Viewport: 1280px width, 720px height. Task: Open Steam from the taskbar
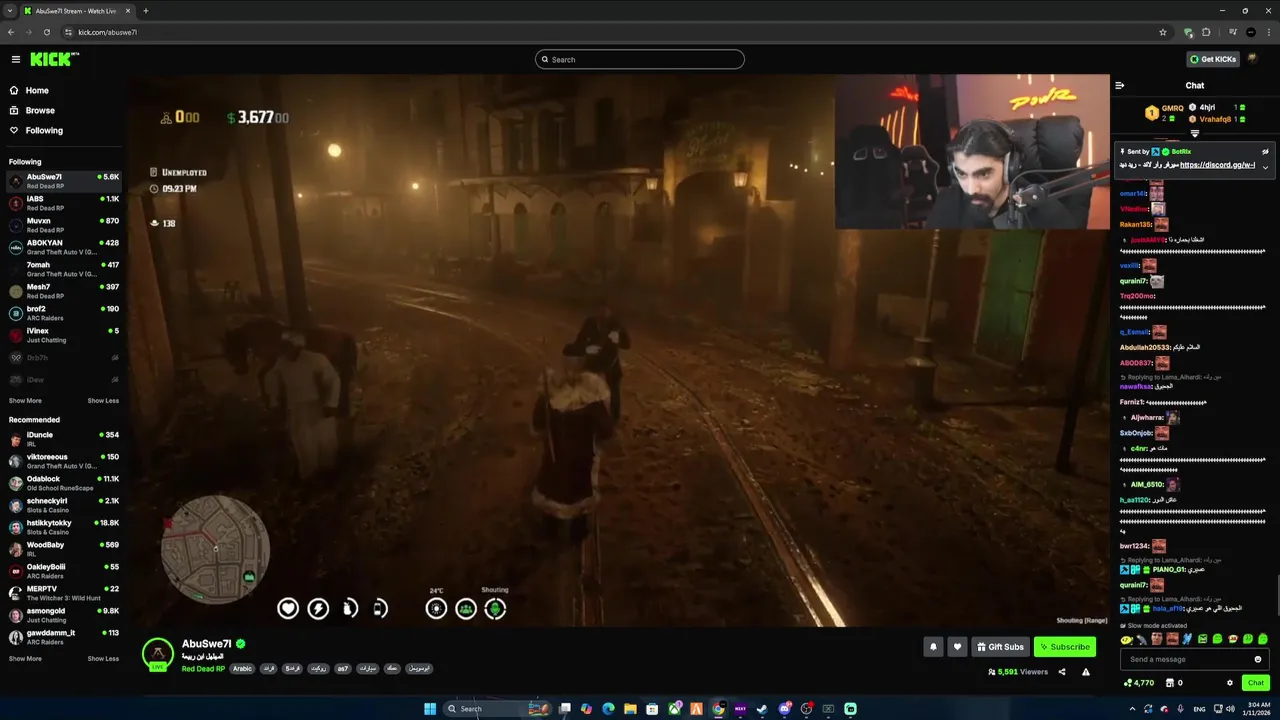point(763,709)
